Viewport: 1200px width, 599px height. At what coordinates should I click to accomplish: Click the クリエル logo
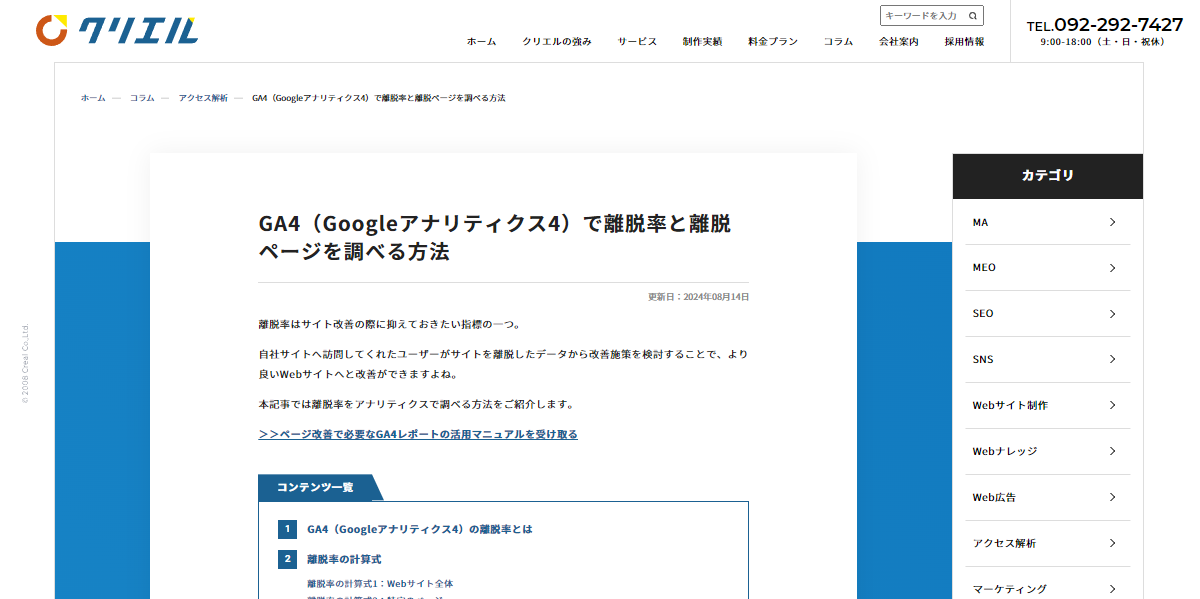point(117,31)
